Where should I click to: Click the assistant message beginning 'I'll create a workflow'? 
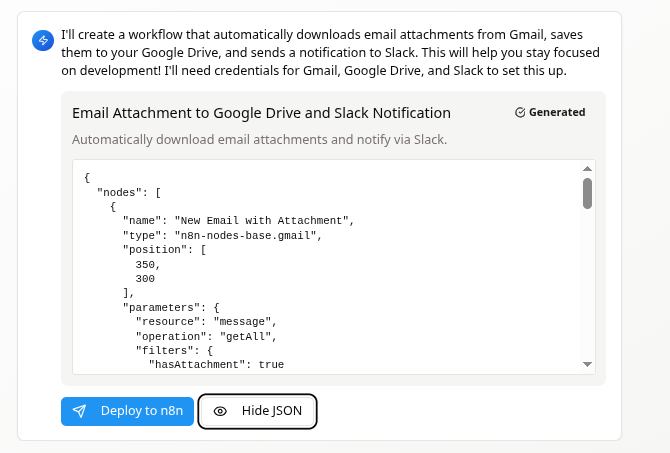coord(330,53)
